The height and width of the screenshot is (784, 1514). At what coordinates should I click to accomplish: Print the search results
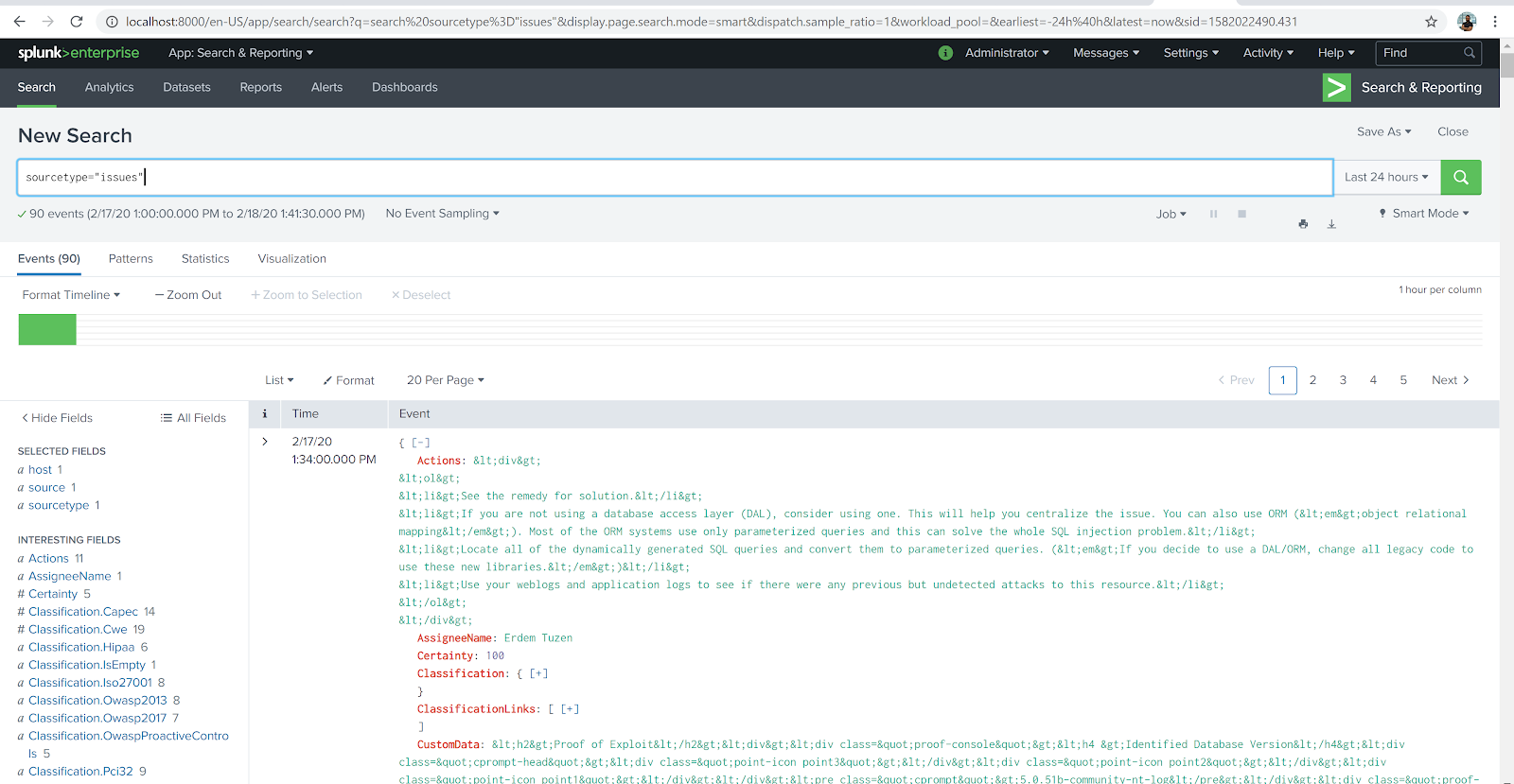pyautogui.click(x=1303, y=224)
